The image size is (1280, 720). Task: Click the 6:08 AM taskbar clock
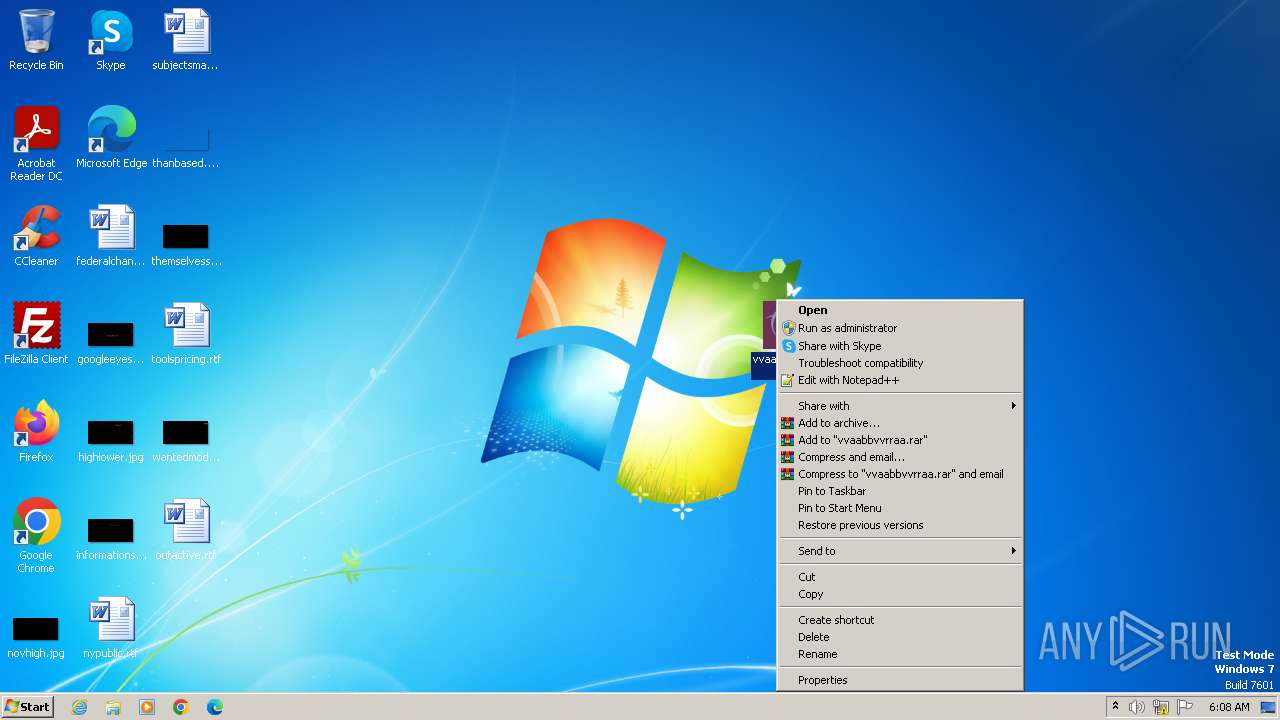tap(1228, 707)
